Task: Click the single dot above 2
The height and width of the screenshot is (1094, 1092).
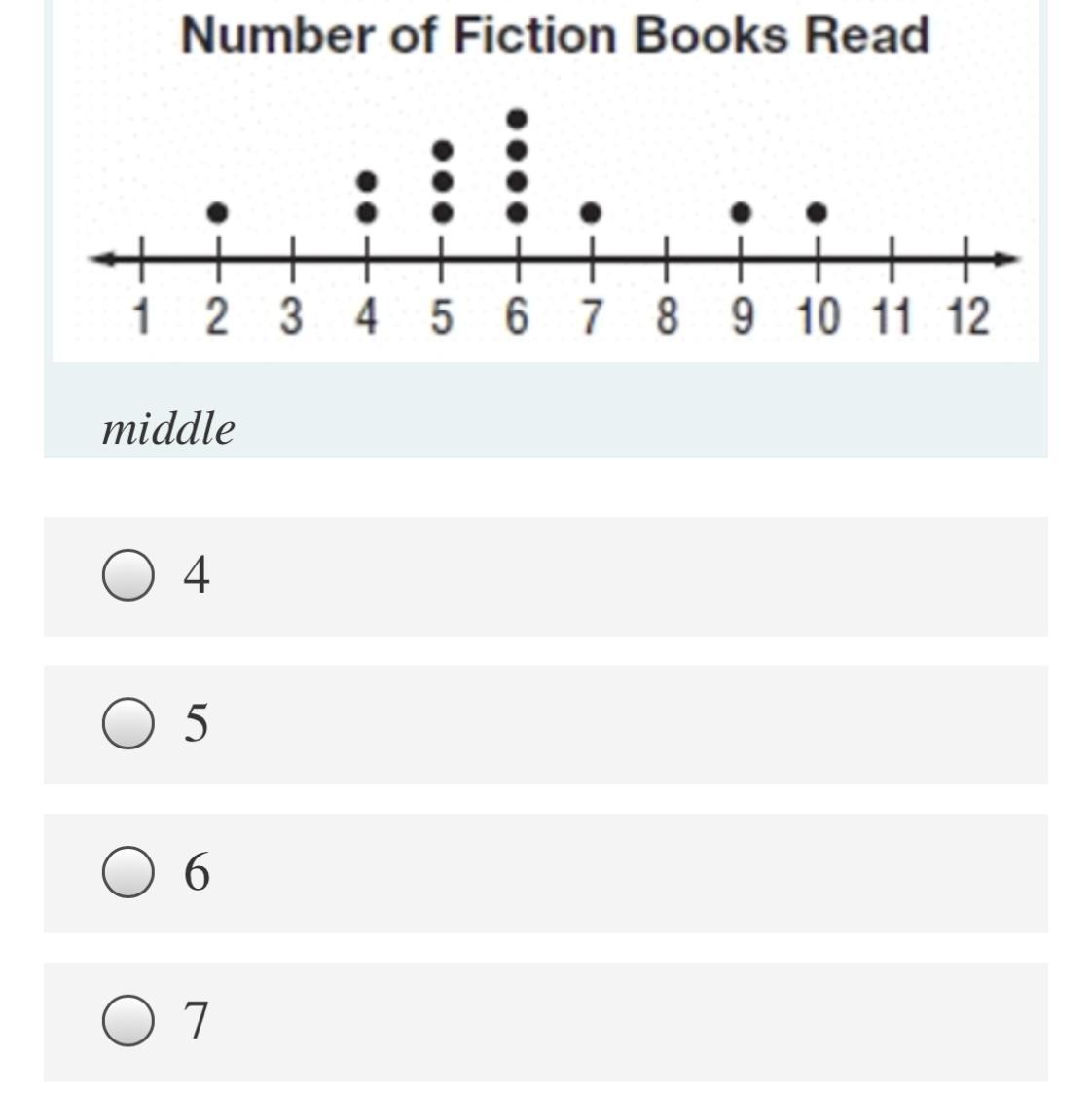Action: tap(218, 212)
